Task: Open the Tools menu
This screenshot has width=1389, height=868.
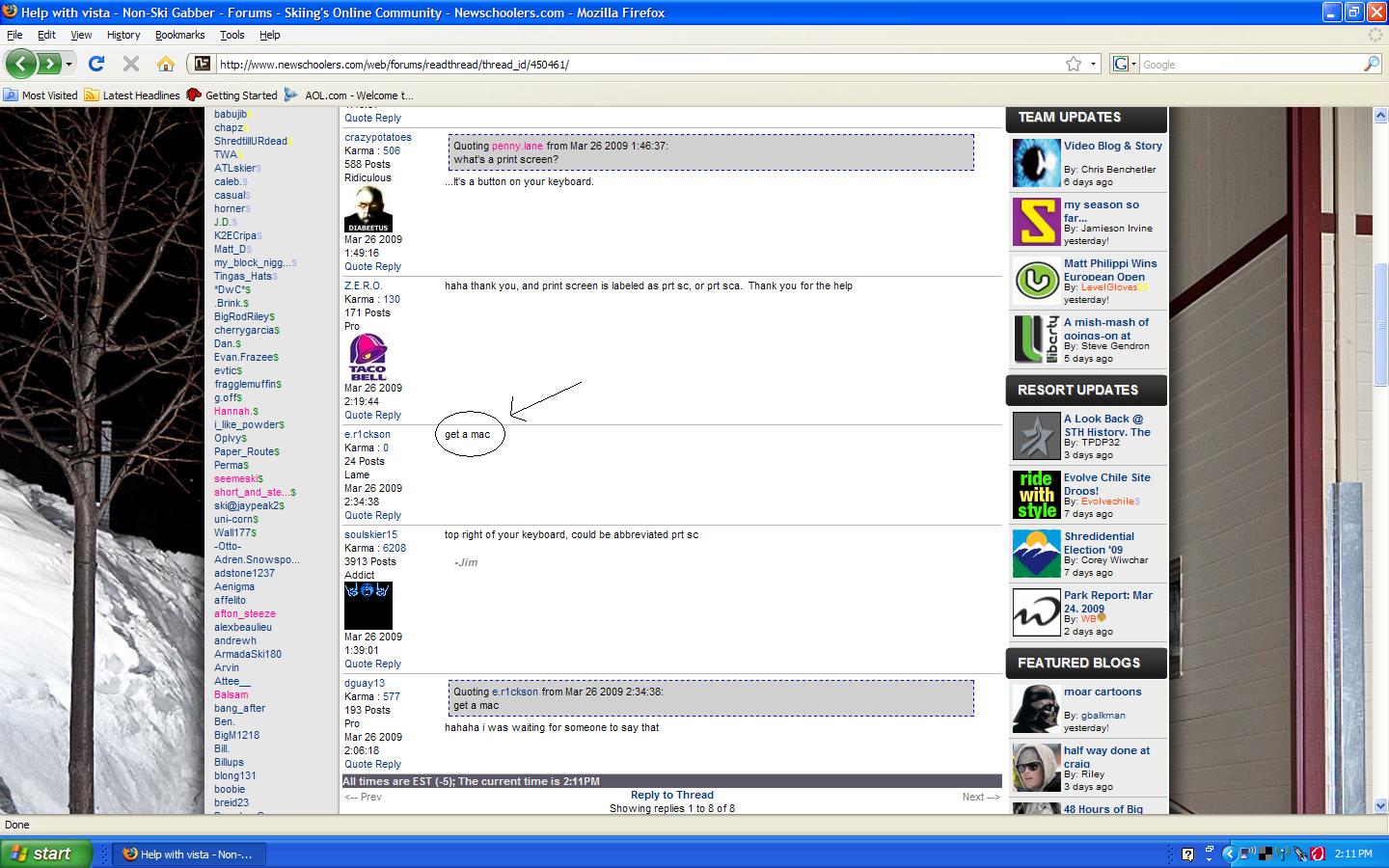Action: (x=231, y=35)
